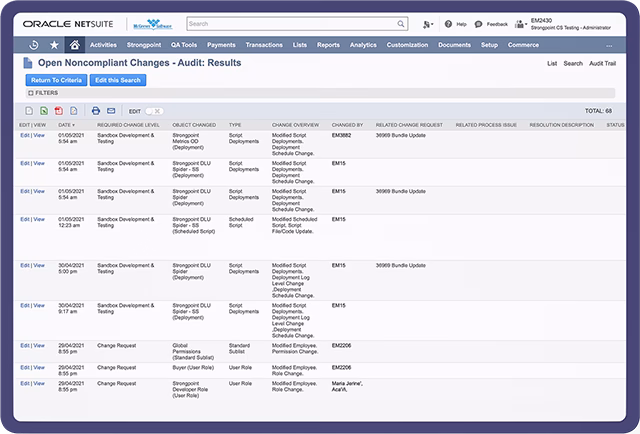Click the Oracle NetSuite logo

(x=68, y=24)
